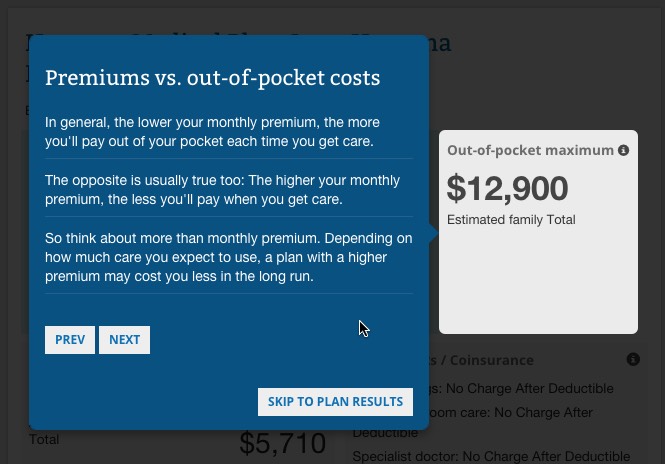This screenshot has width=665, height=464.
Task: Click the Estimated family Total label
Action: [x=511, y=220]
